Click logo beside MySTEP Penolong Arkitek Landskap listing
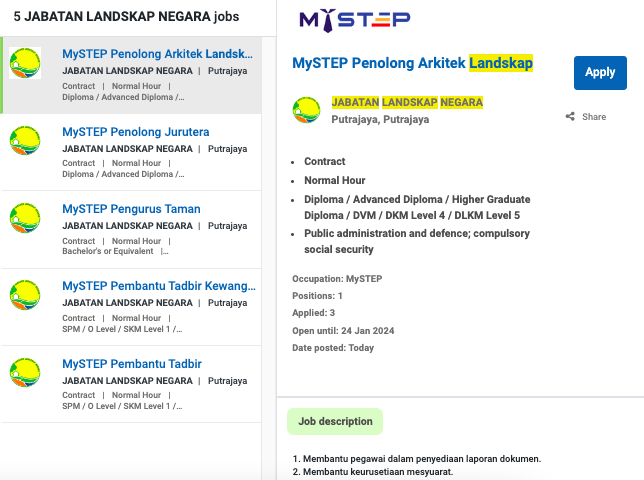The height and width of the screenshot is (480, 644). pyautogui.click(x=25, y=63)
